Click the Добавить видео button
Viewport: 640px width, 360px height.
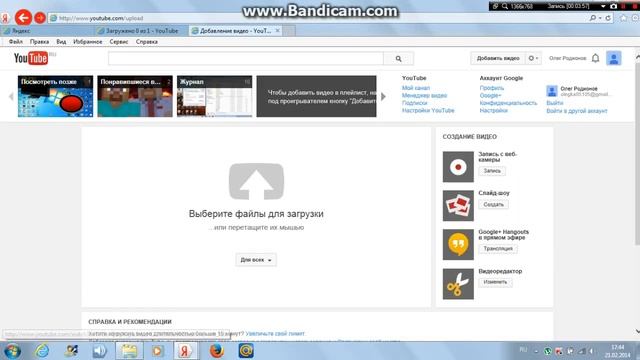(498, 58)
